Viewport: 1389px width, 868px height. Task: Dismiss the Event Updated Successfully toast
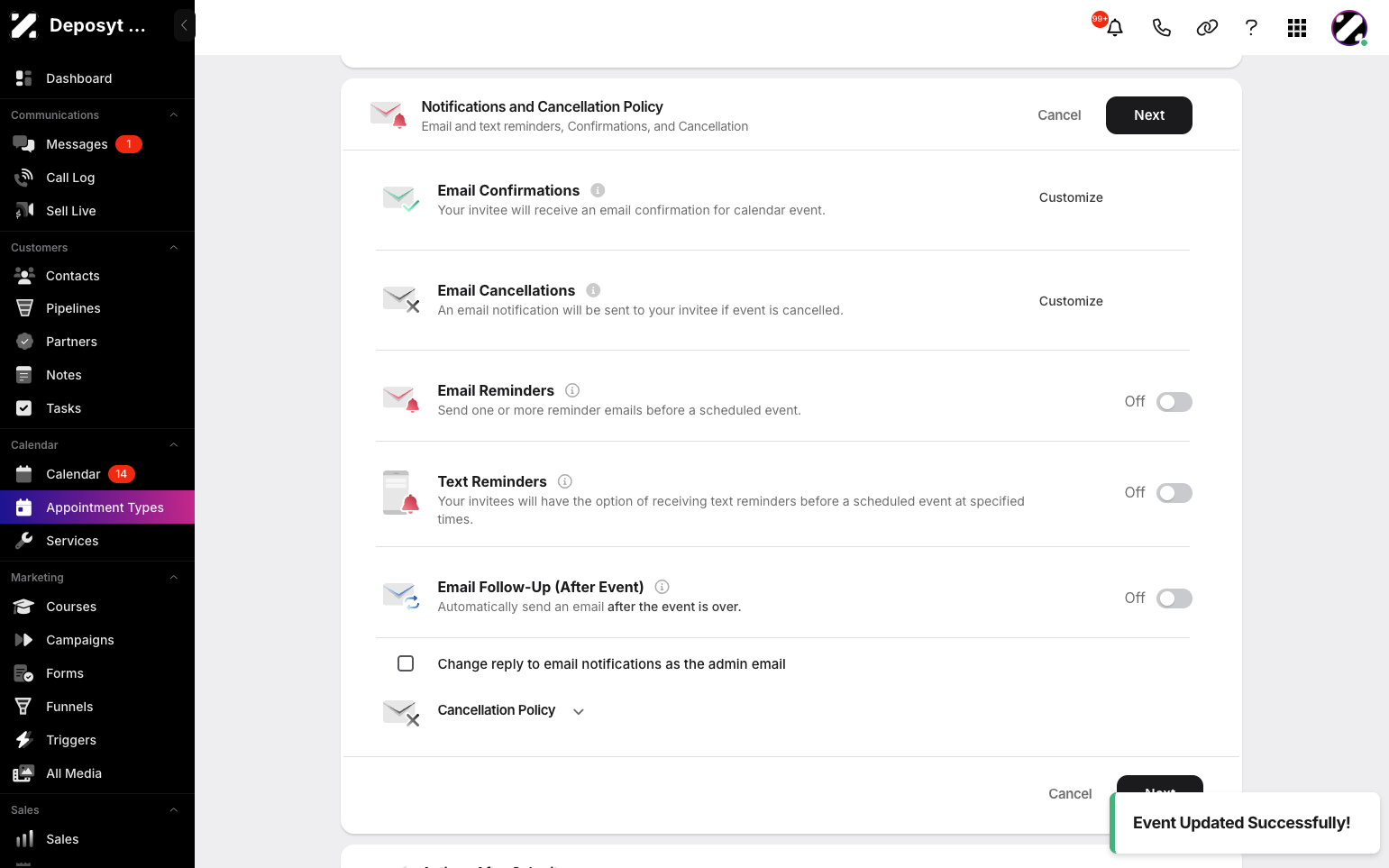[1245, 823]
